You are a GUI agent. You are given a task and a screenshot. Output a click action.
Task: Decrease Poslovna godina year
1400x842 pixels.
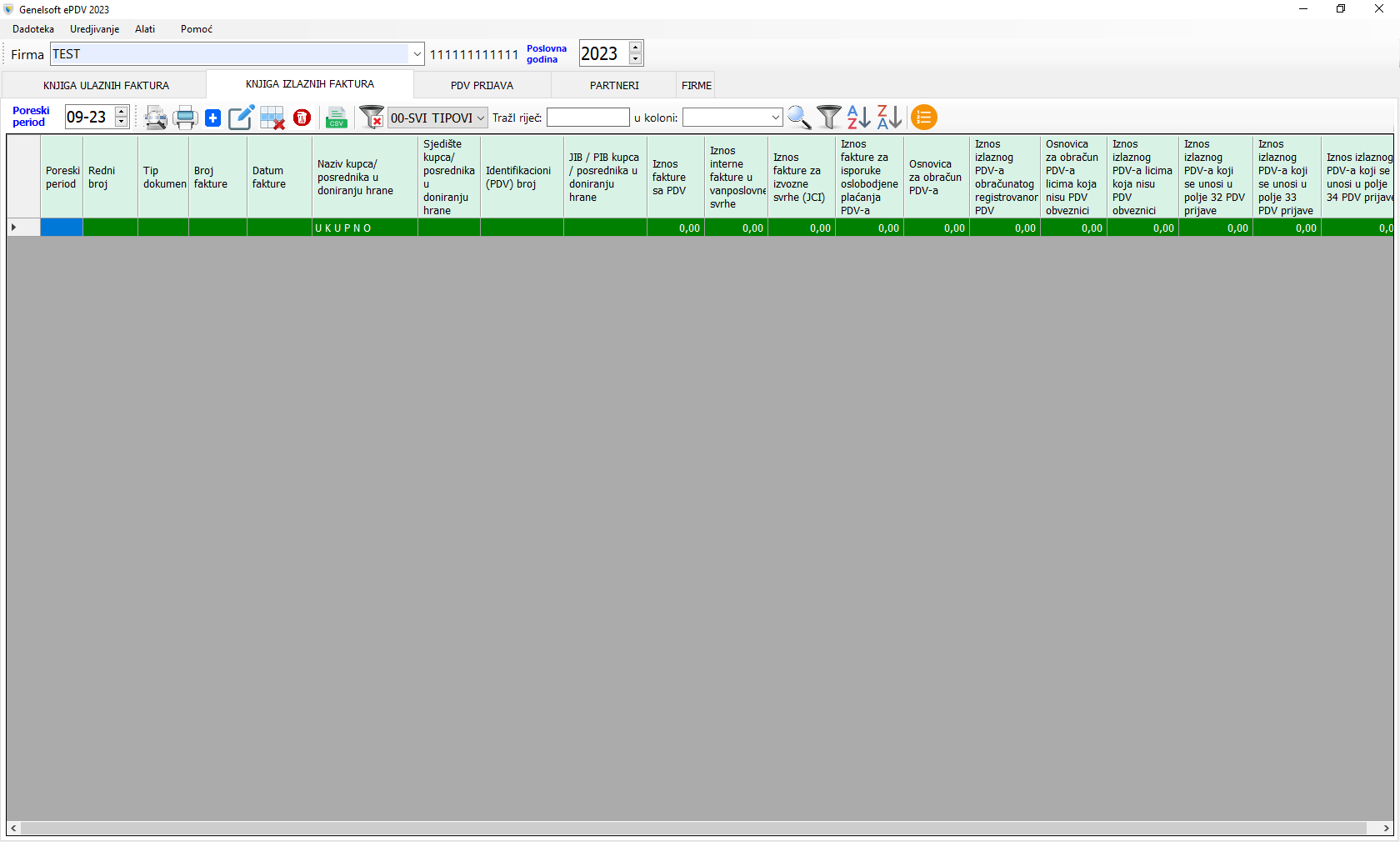pyautogui.click(x=636, y=59)
